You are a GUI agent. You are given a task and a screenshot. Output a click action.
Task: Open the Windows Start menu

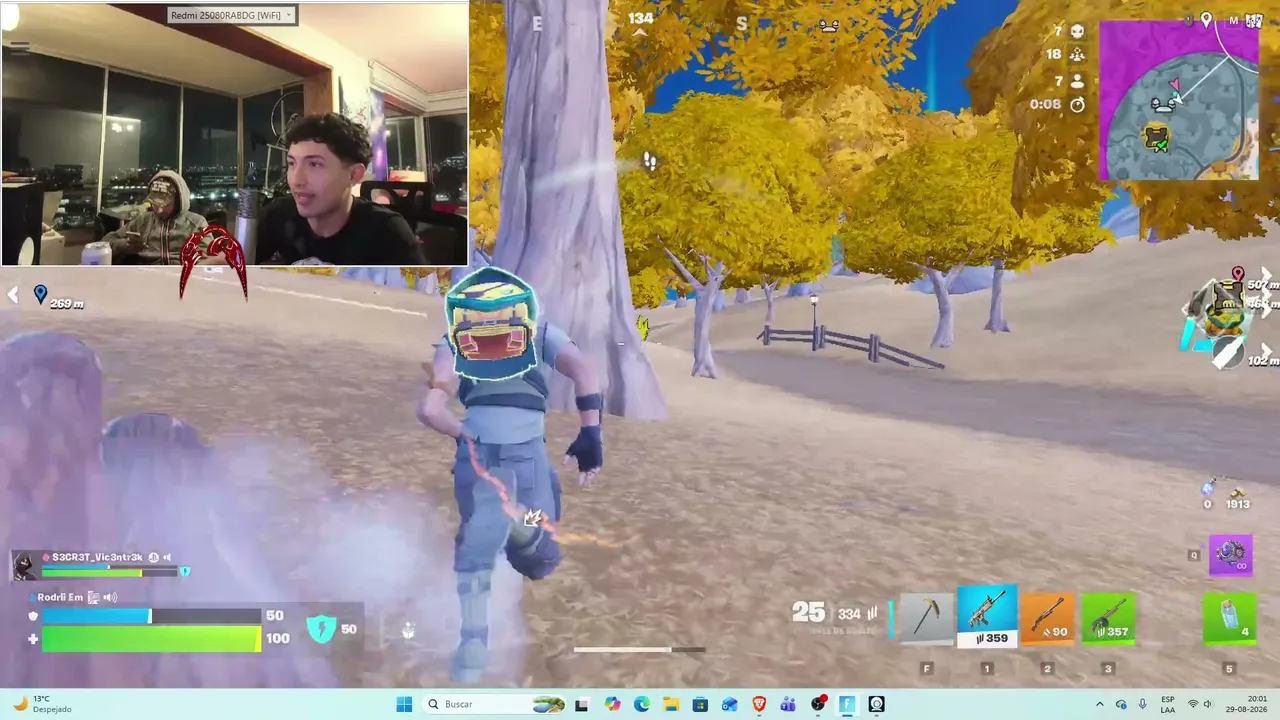coord(404,704)
